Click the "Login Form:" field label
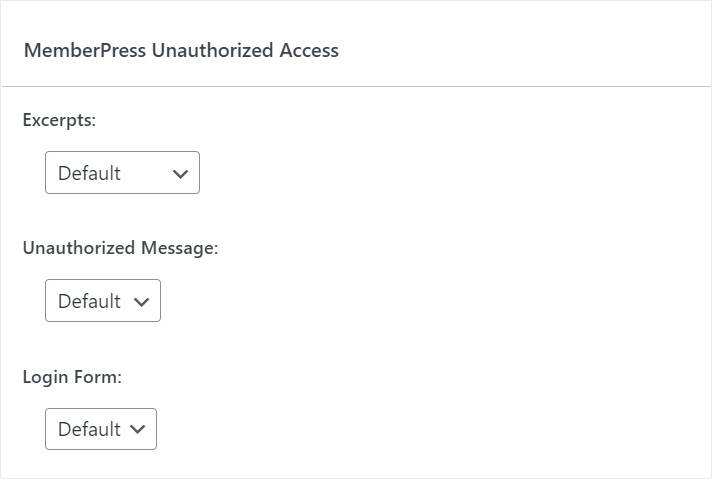 point(71,377)
